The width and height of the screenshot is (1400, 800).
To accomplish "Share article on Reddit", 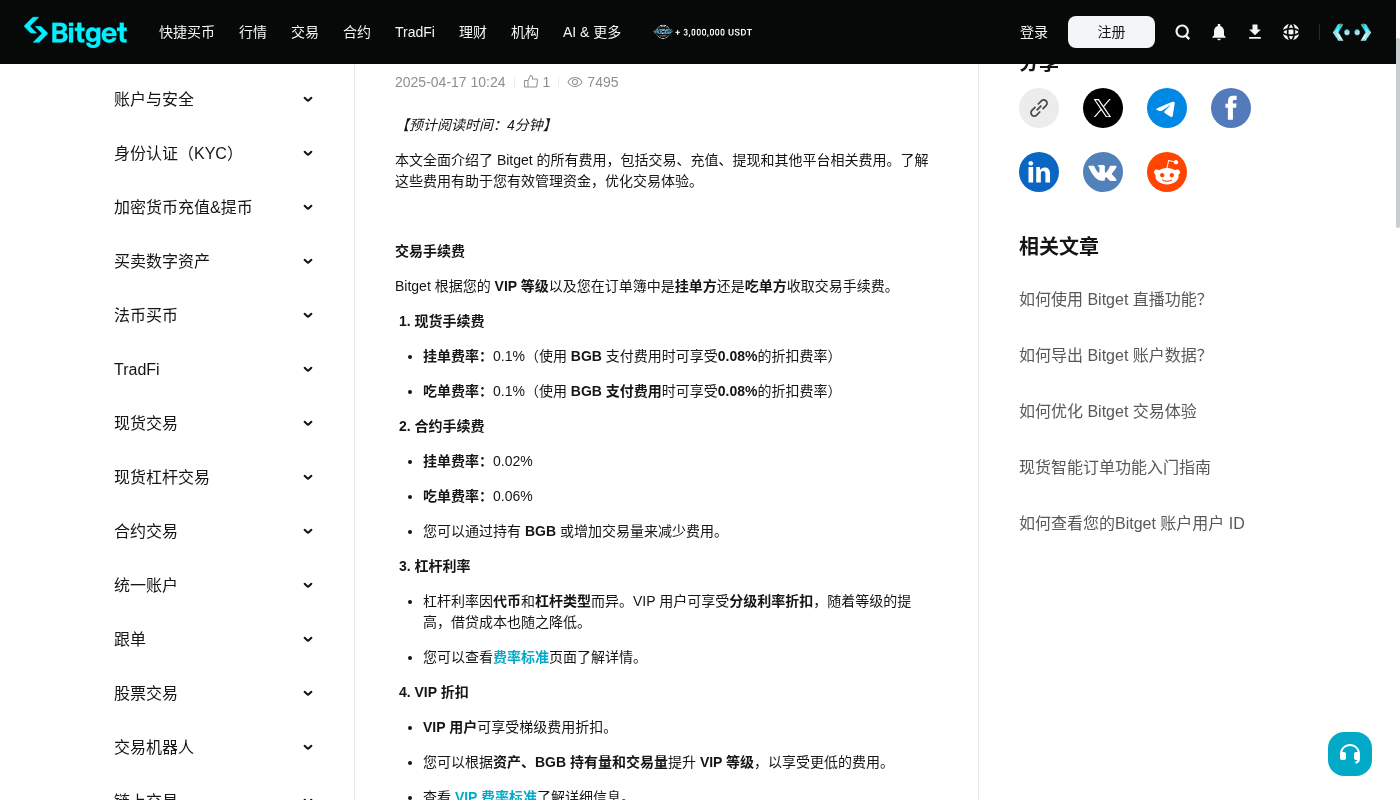I will (x=1167, y=172).
